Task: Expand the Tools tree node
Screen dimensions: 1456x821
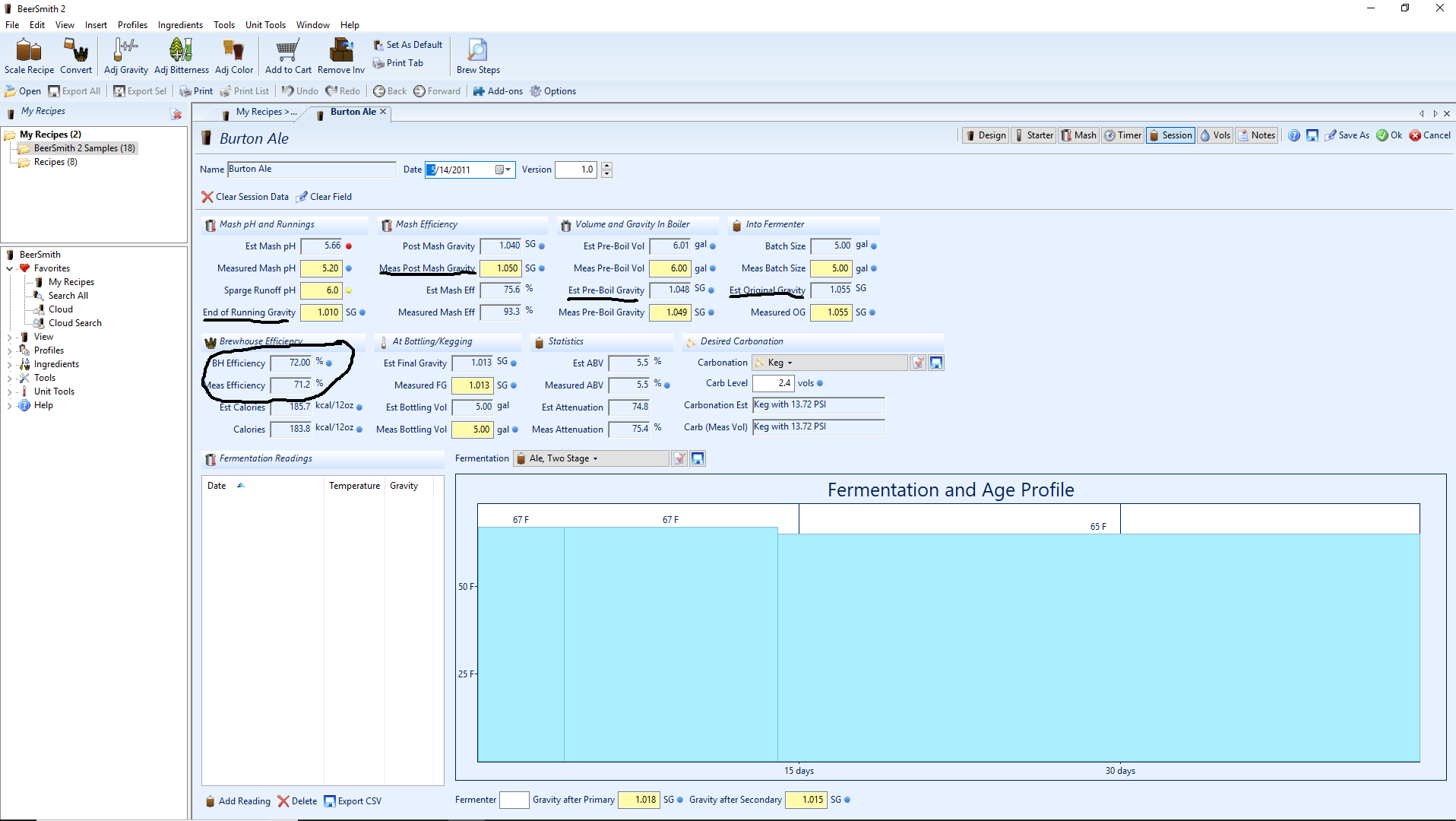Action: [x=10, y=378]
